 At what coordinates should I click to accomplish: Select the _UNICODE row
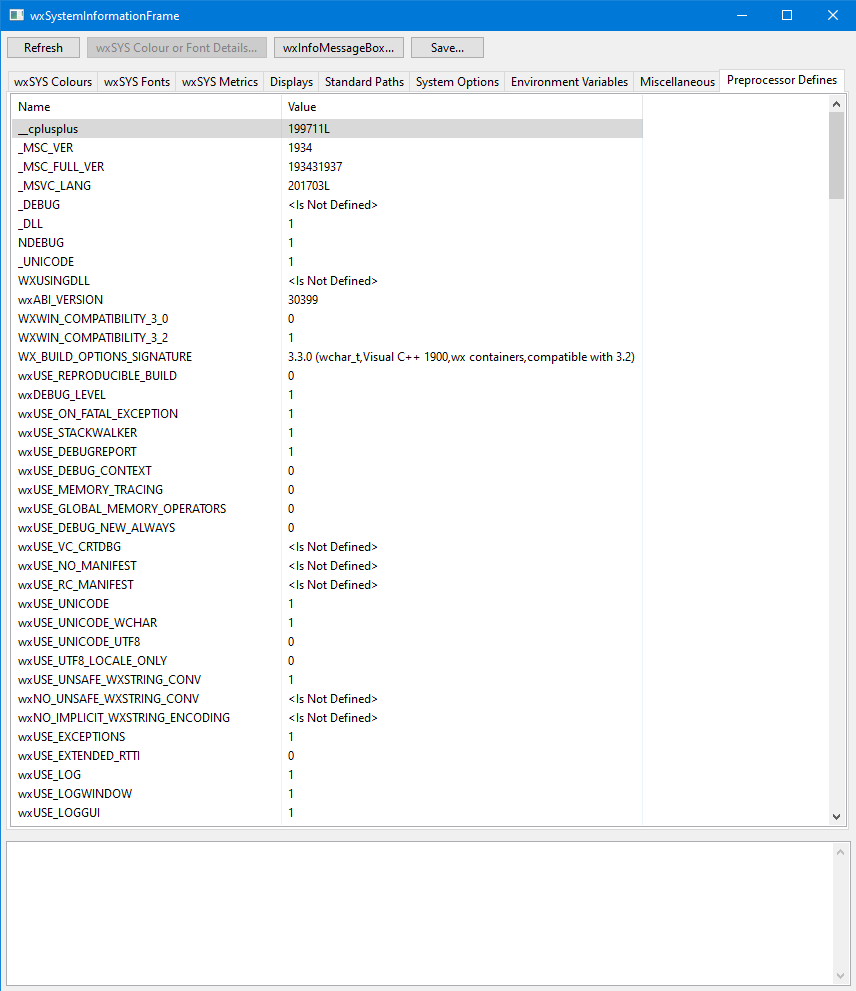click(327, 262)
